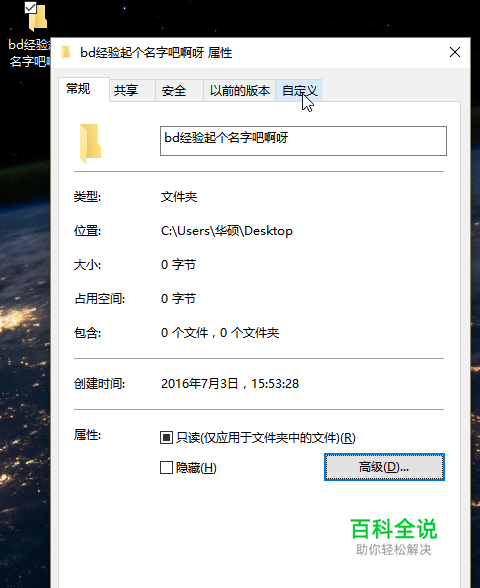Open the 高级(D)... advanced settings button
The width and height of the screenshot is (480, 588).
pyautogui.click(x=384, y=467)
